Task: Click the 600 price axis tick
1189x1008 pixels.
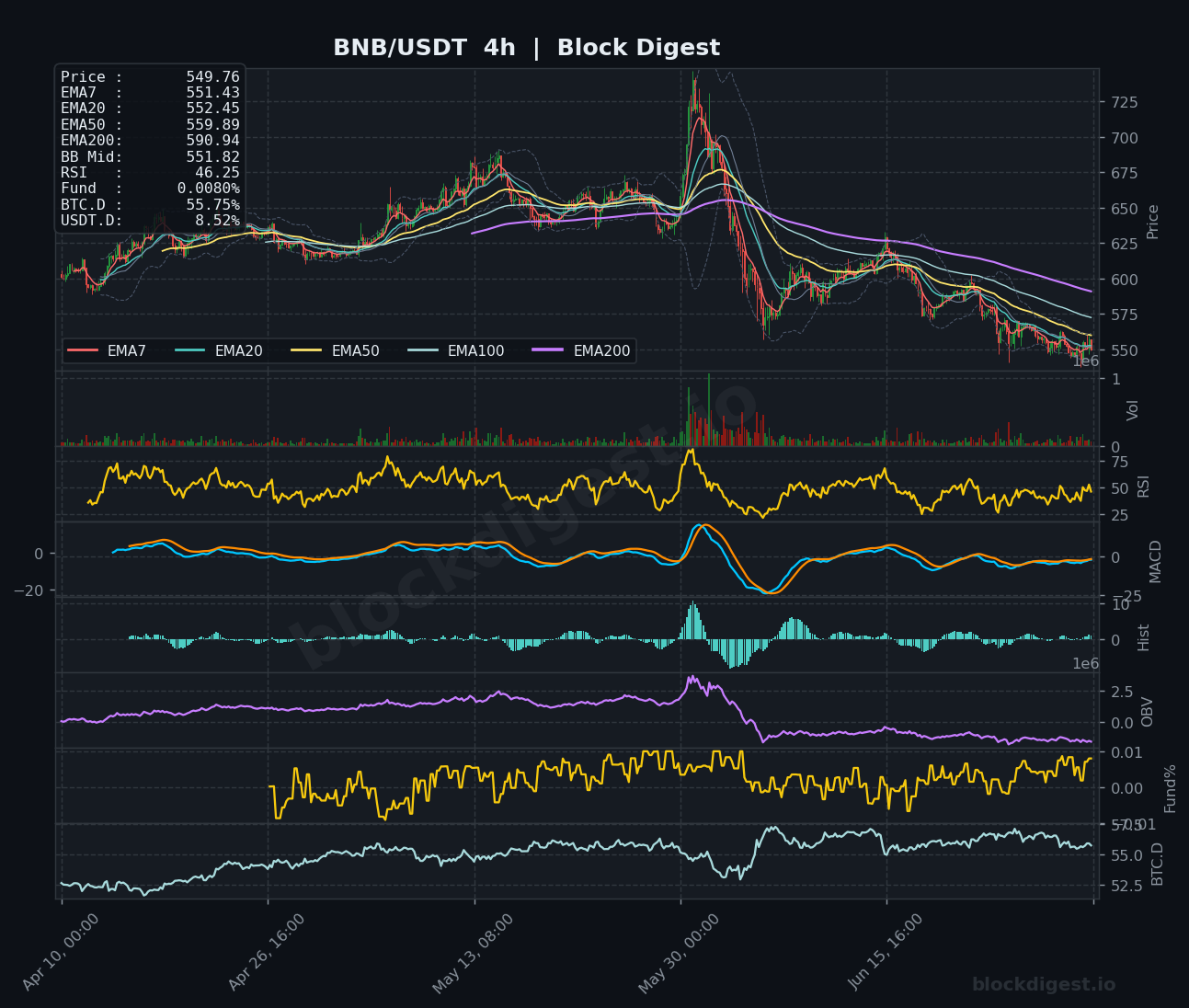Action: point(1123,280)
